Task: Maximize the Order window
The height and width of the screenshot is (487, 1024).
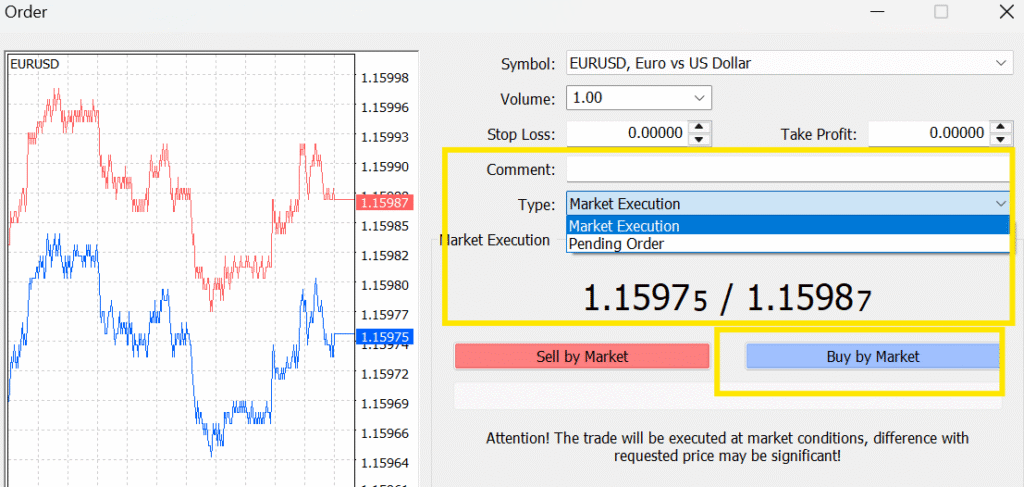Action: [x=940, y=13]
